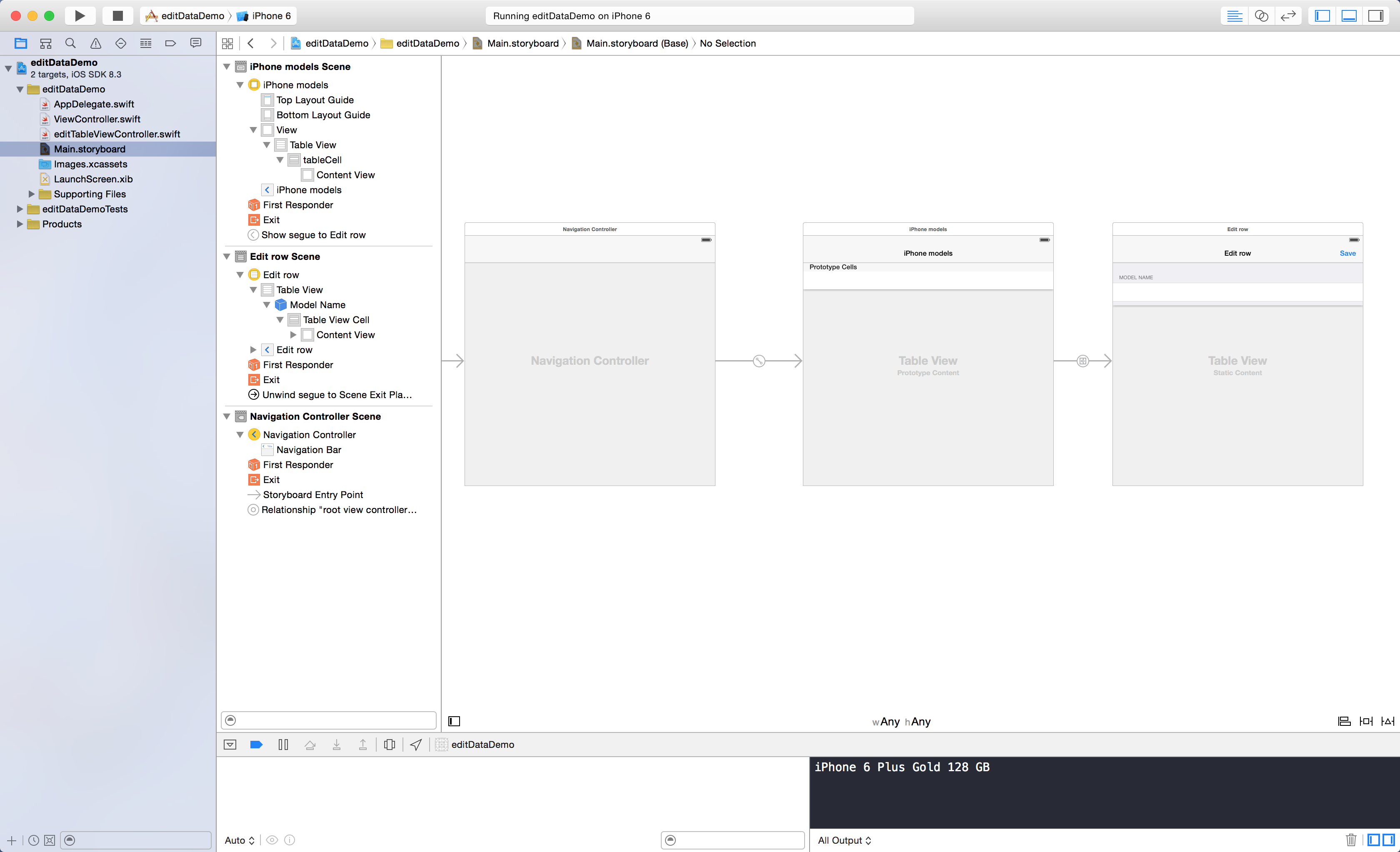Select Images.xcassets
The image size is (1400, 852).
coord(90,164)
